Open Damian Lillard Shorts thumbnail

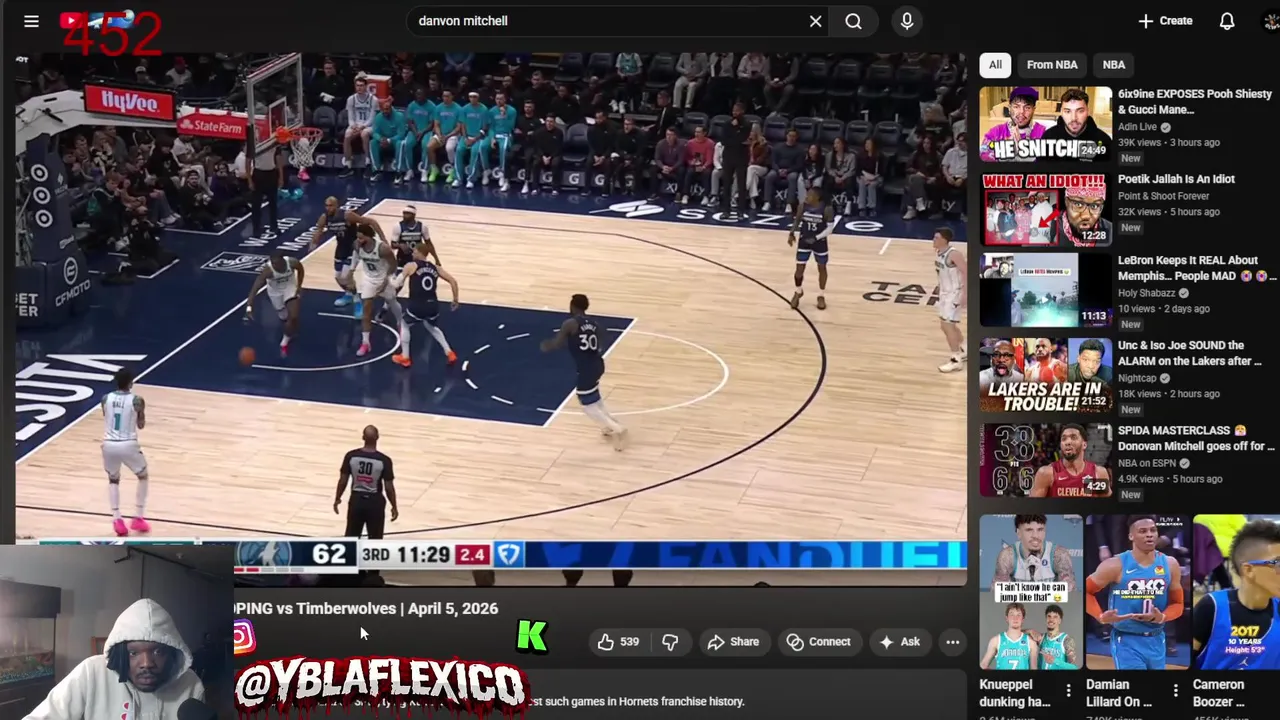click(x=1138, y=592)
